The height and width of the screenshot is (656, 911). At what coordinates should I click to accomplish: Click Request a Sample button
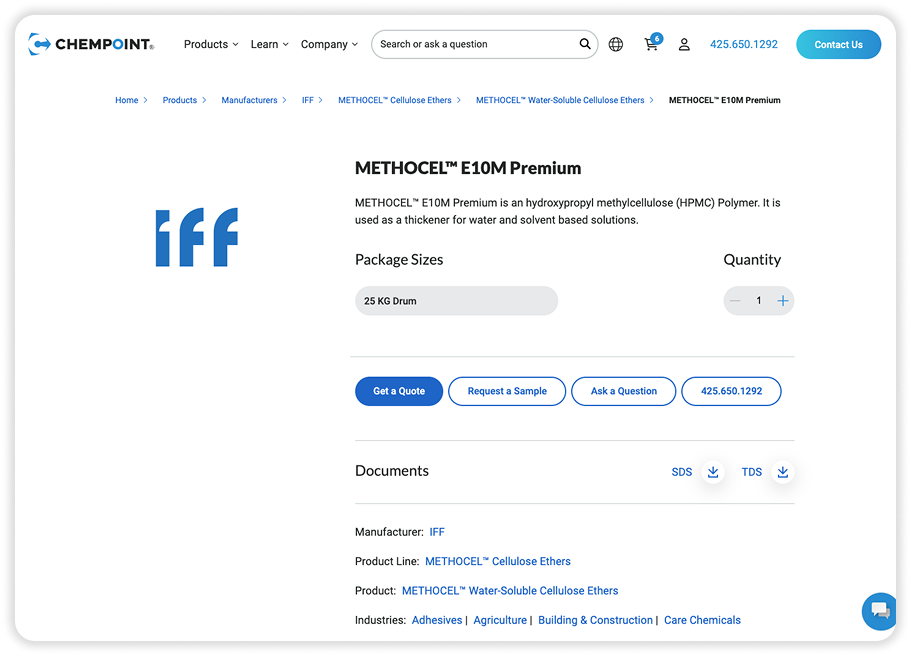click(x=507, y=391)
